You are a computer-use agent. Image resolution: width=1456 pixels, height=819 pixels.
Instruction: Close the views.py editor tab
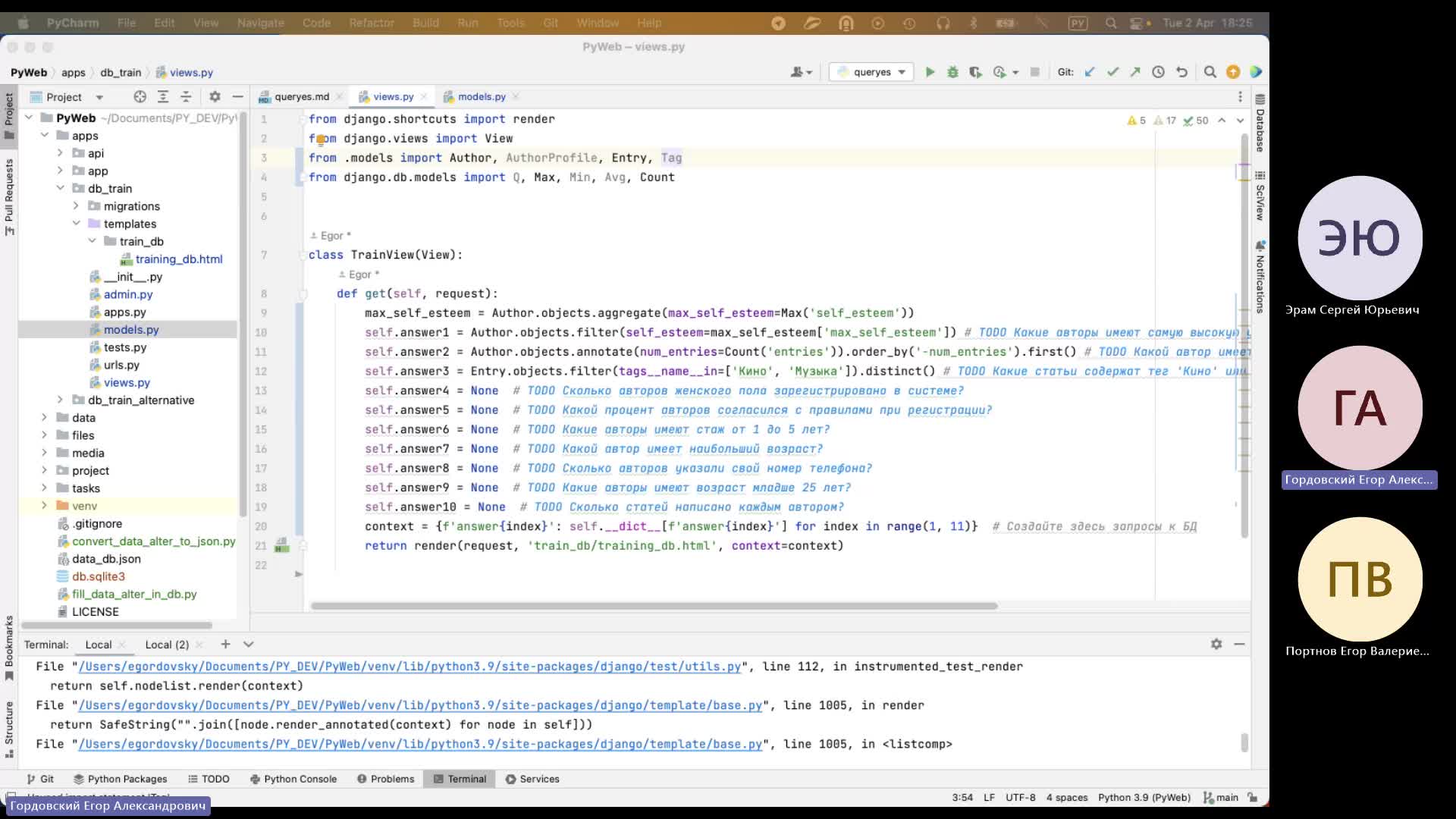pyautogui.click(x=424, y=96)
